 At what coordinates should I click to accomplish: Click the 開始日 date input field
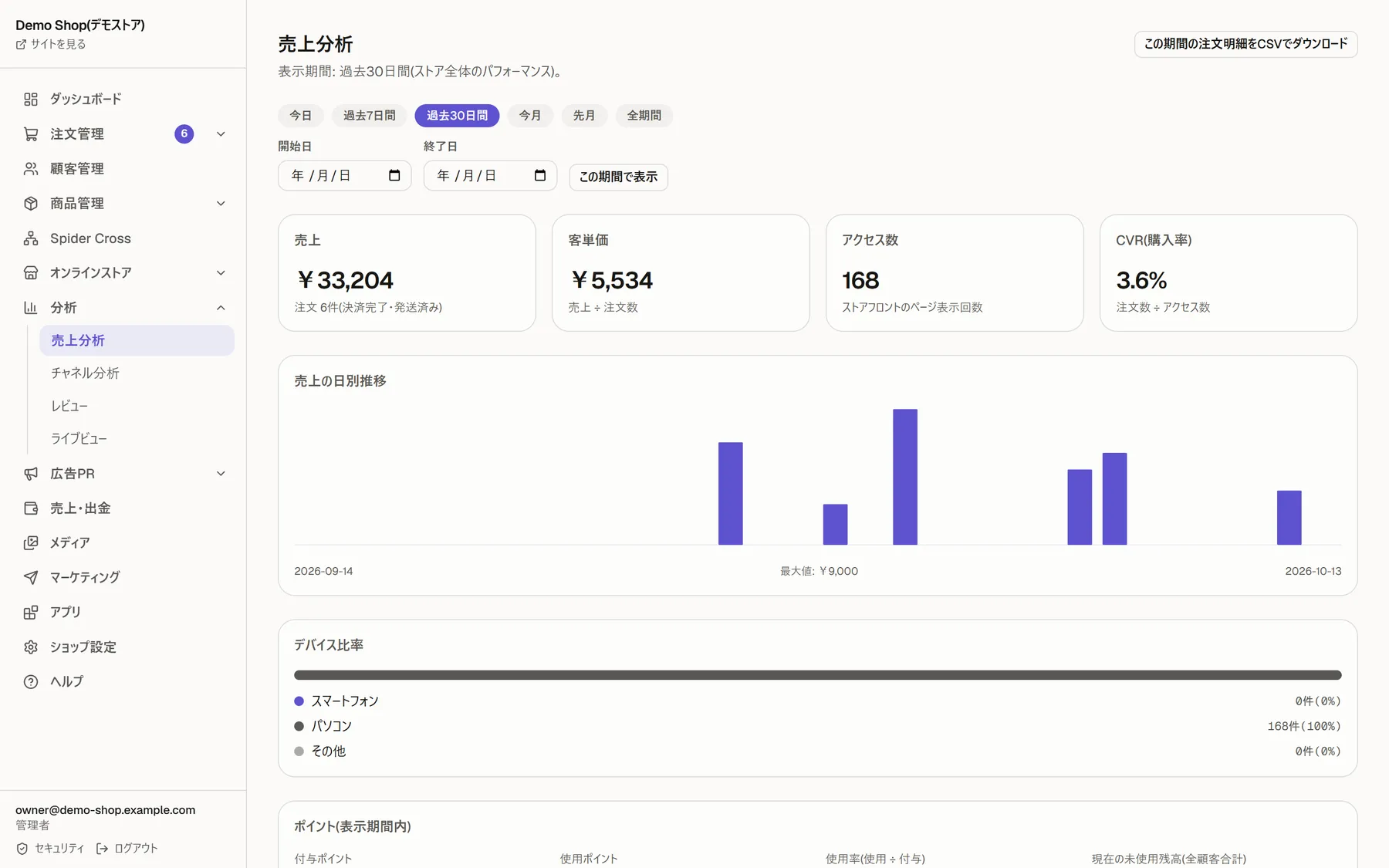pos(344,176)
